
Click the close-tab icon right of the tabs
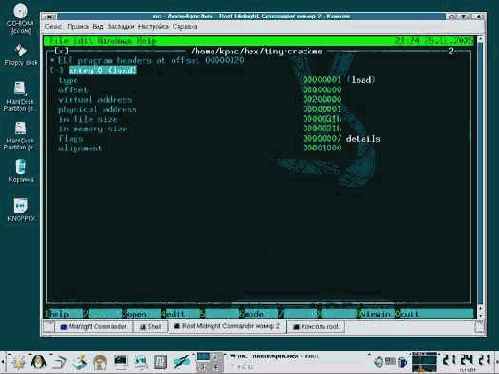pyautogui.click(x=479, y=327)
